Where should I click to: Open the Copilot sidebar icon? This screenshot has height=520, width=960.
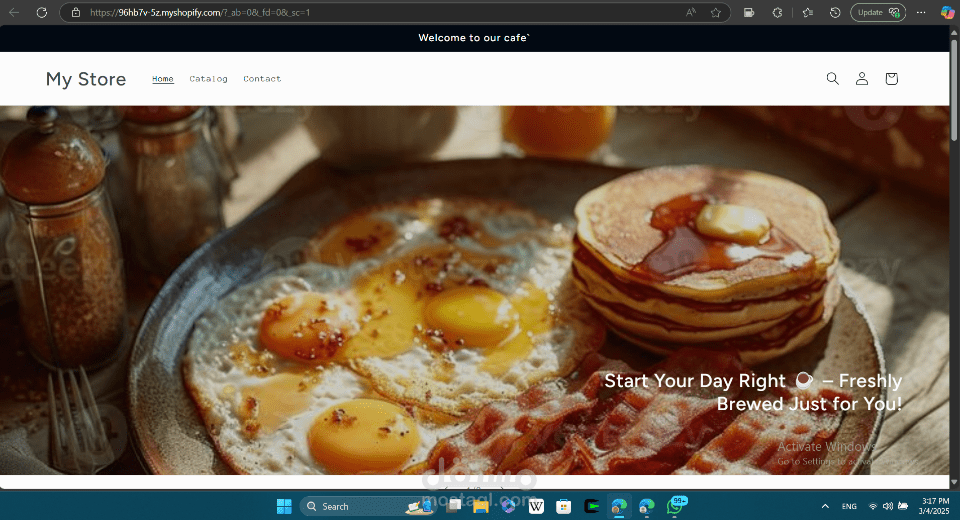947,12
